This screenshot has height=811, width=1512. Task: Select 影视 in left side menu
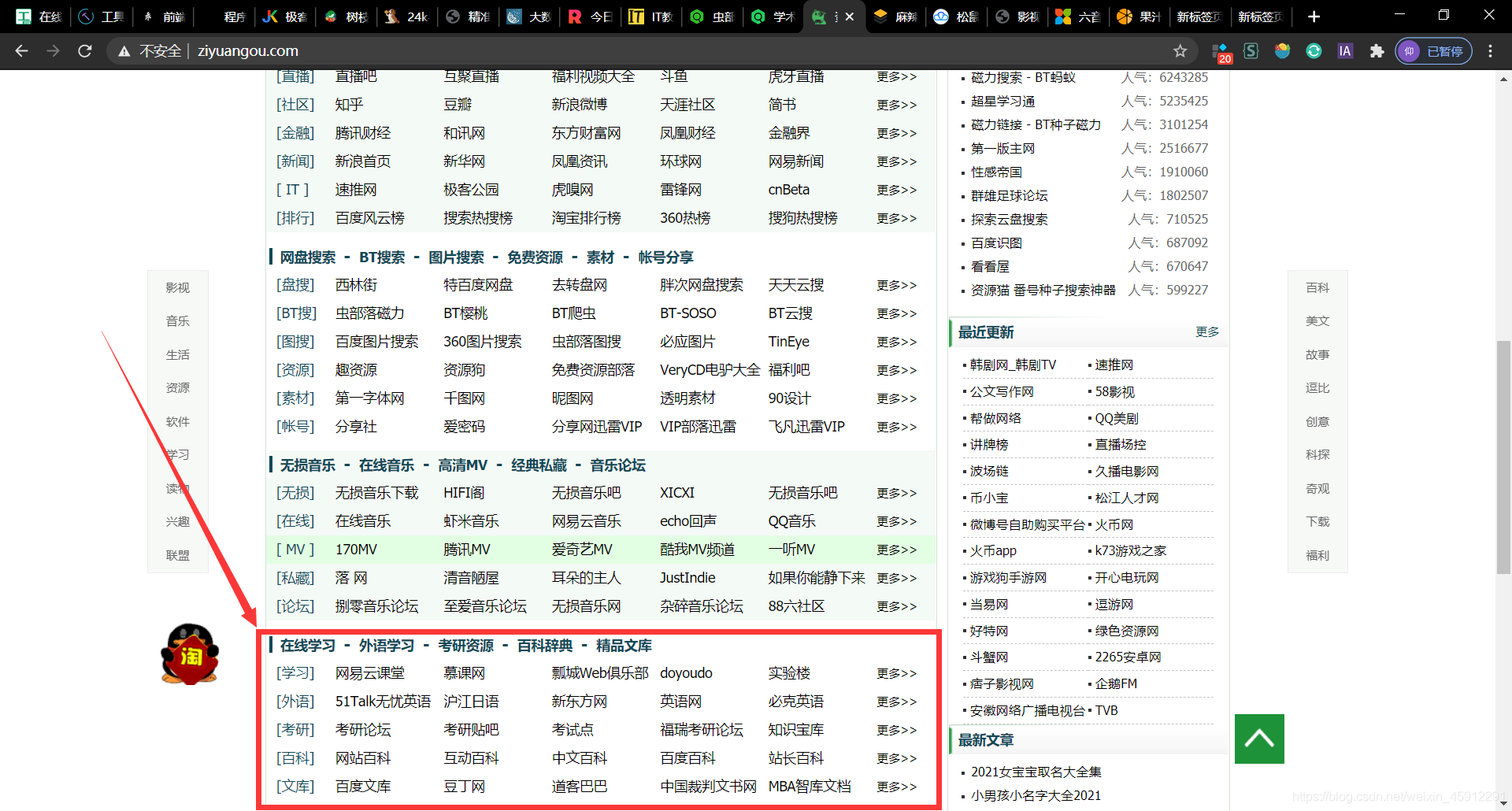click(x=178, y=288)
